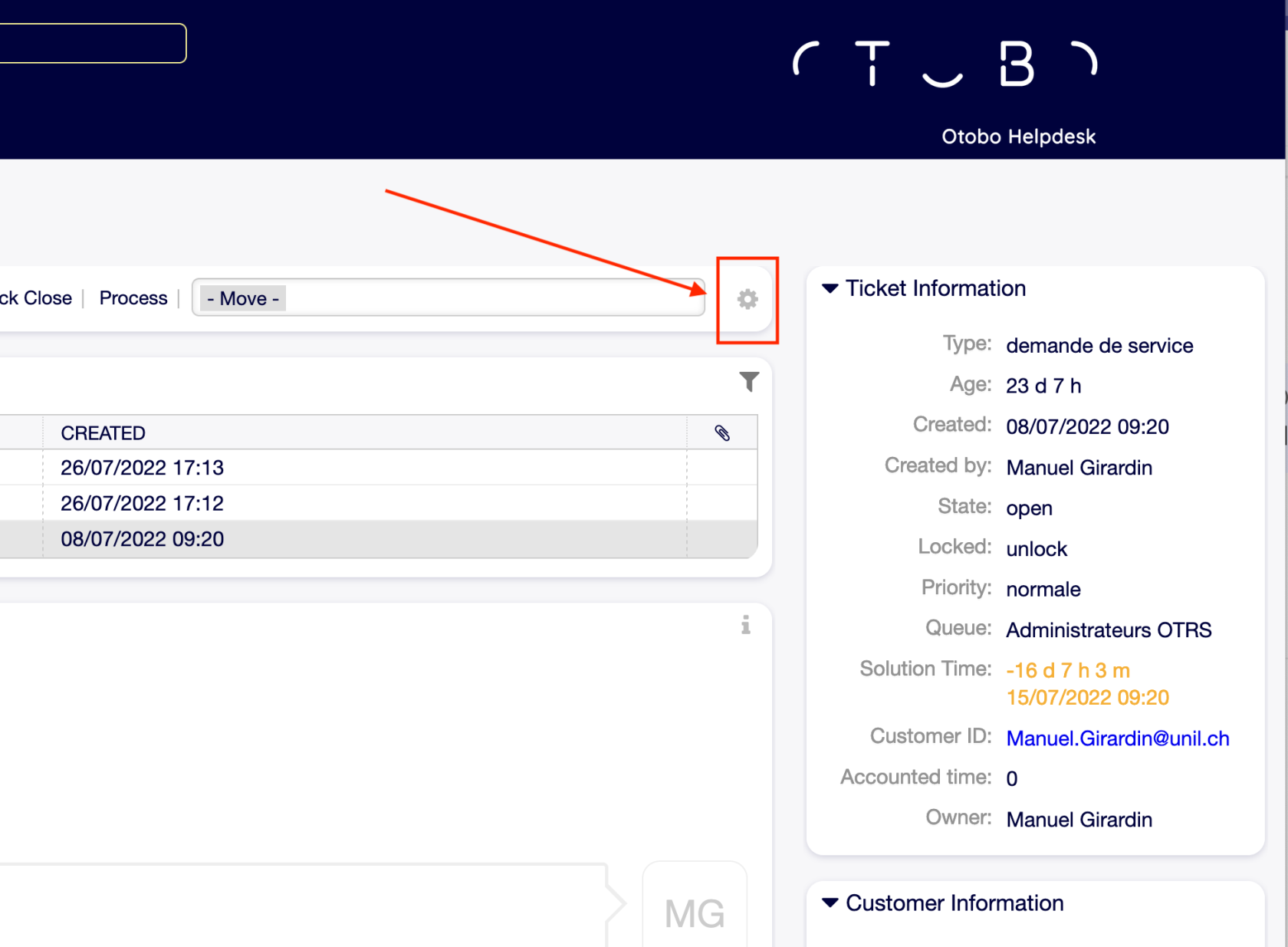
Task: Open the '- Move -' queue dropdown
Action: [448, 298]
